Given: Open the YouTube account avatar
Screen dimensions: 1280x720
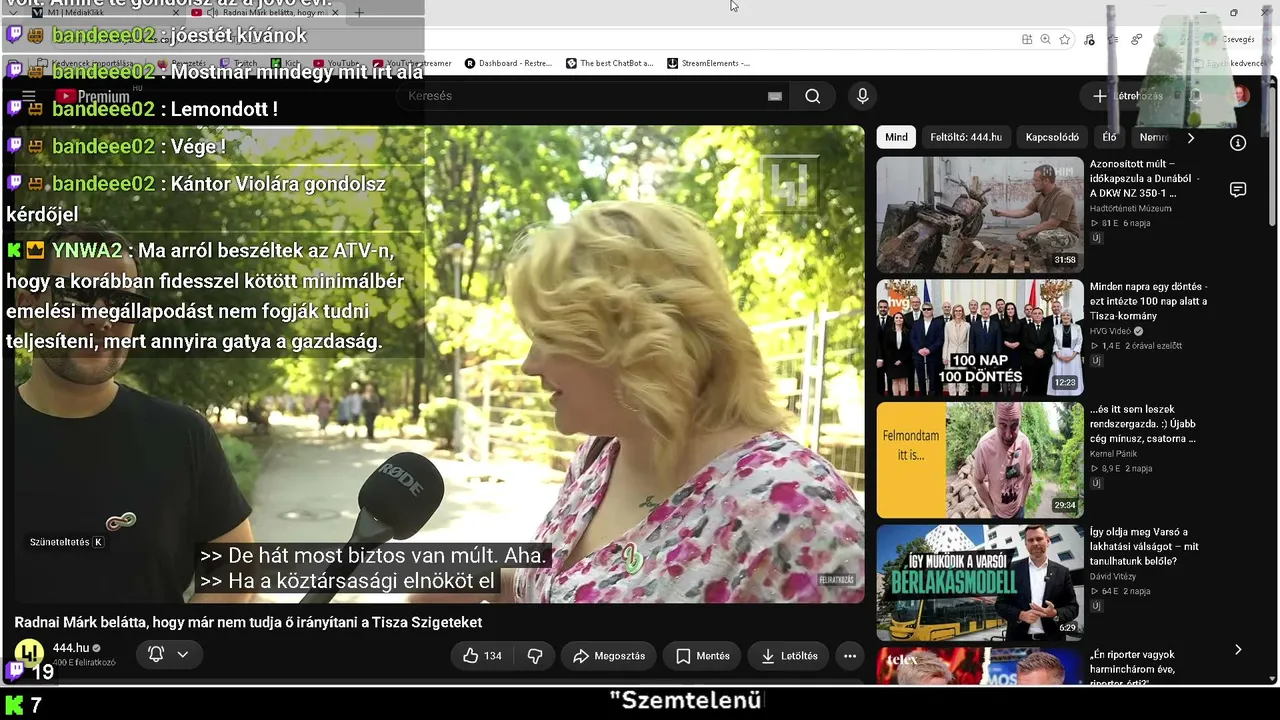Looking at the screenshot, I should [x=1241, y=96].
